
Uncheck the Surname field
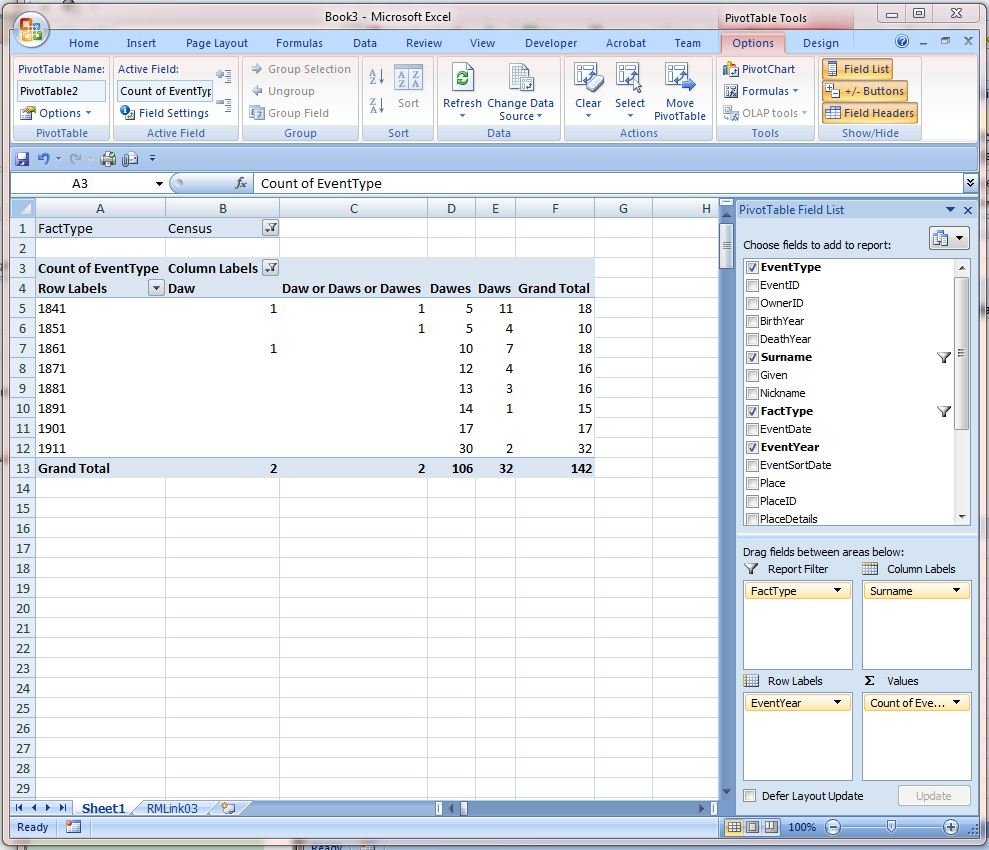point(752,357)
